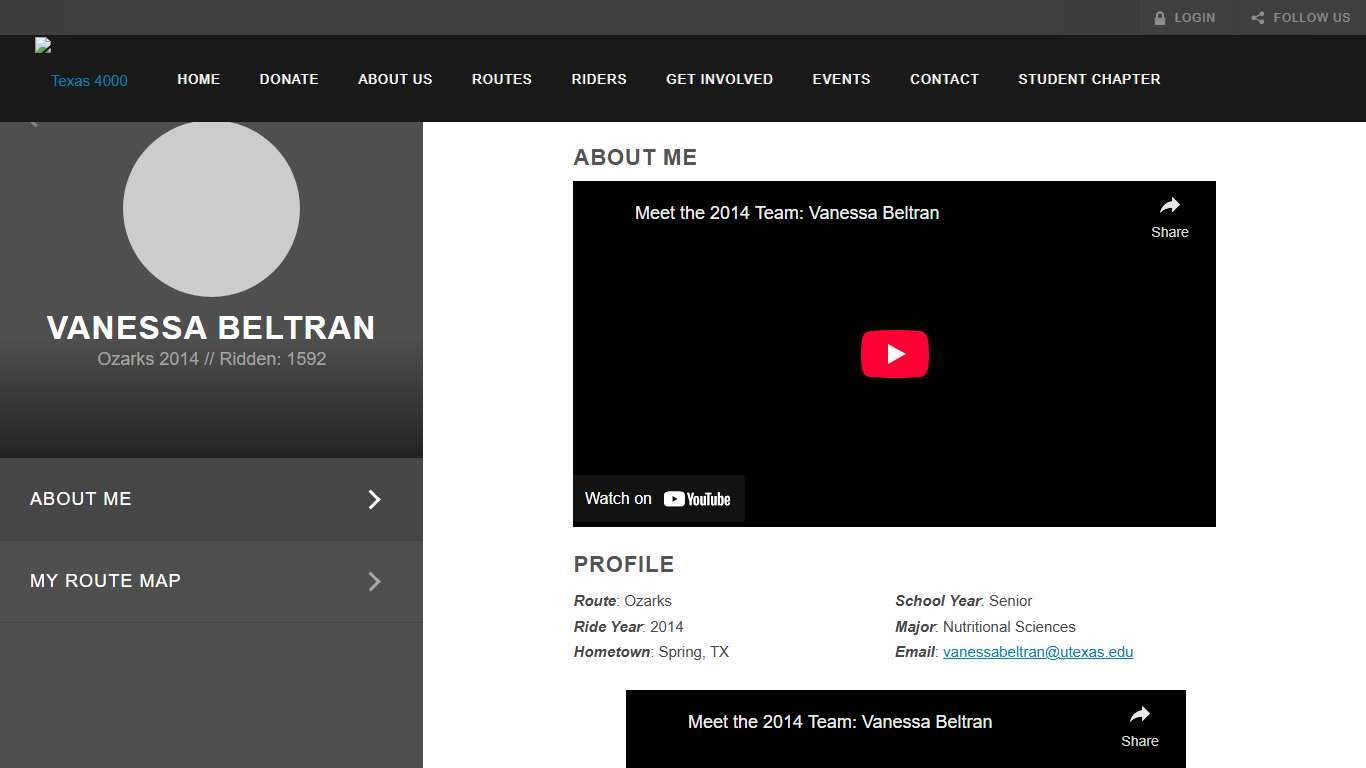Screen dimensions: 1366x768
Task: Click the STUDENT CHAPTER navigation item
Action: pos(1089,79)
